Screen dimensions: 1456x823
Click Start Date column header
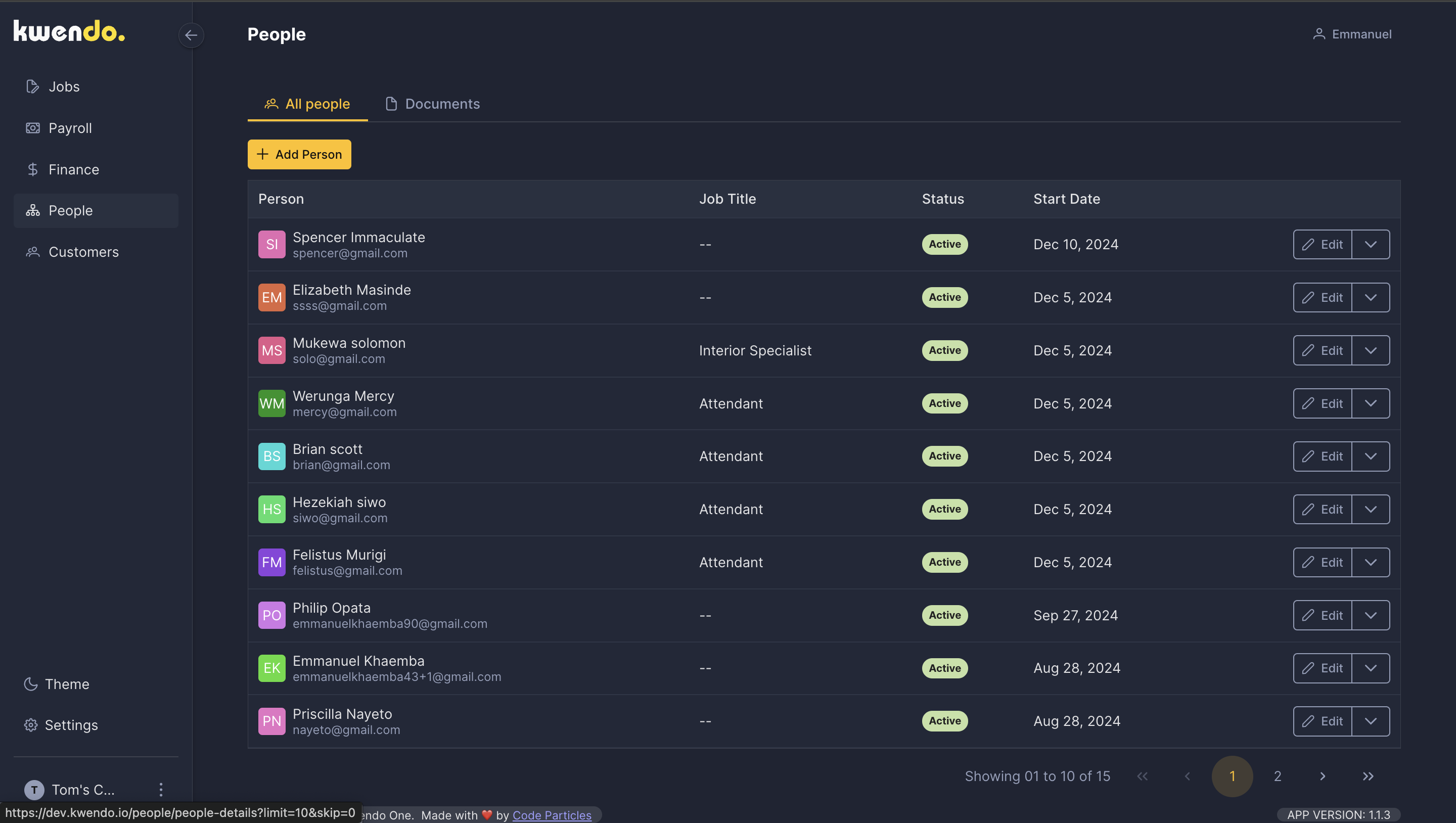[1067, 199]
